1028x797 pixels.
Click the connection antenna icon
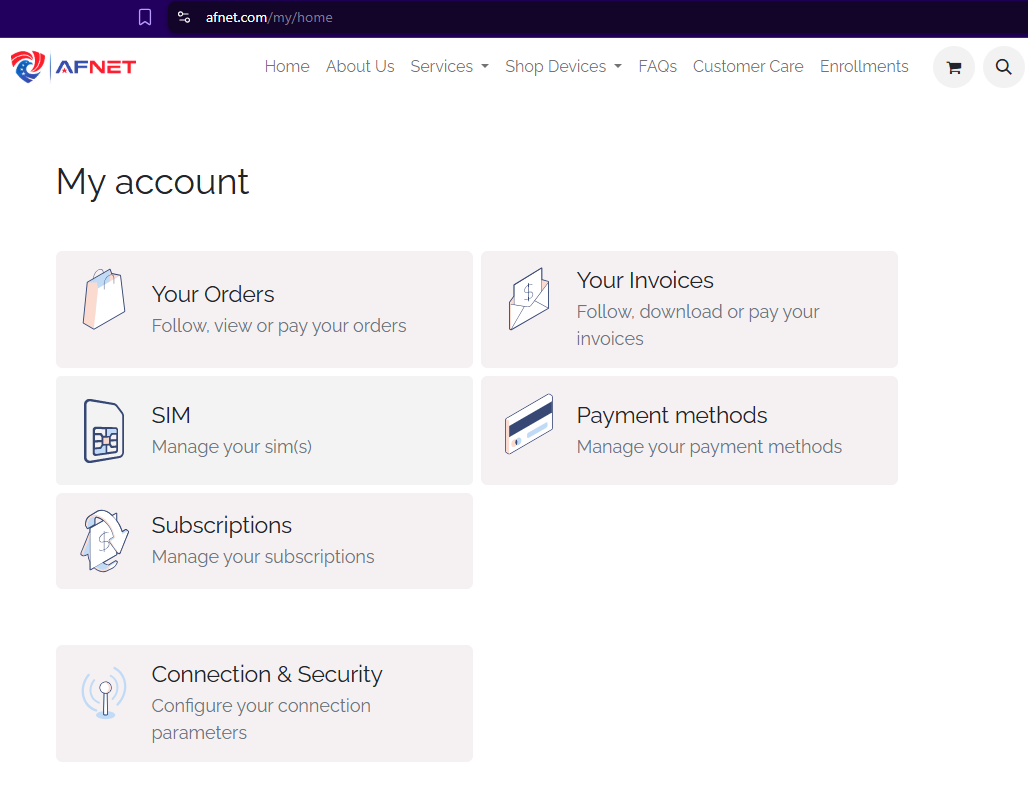pos(104,693)
